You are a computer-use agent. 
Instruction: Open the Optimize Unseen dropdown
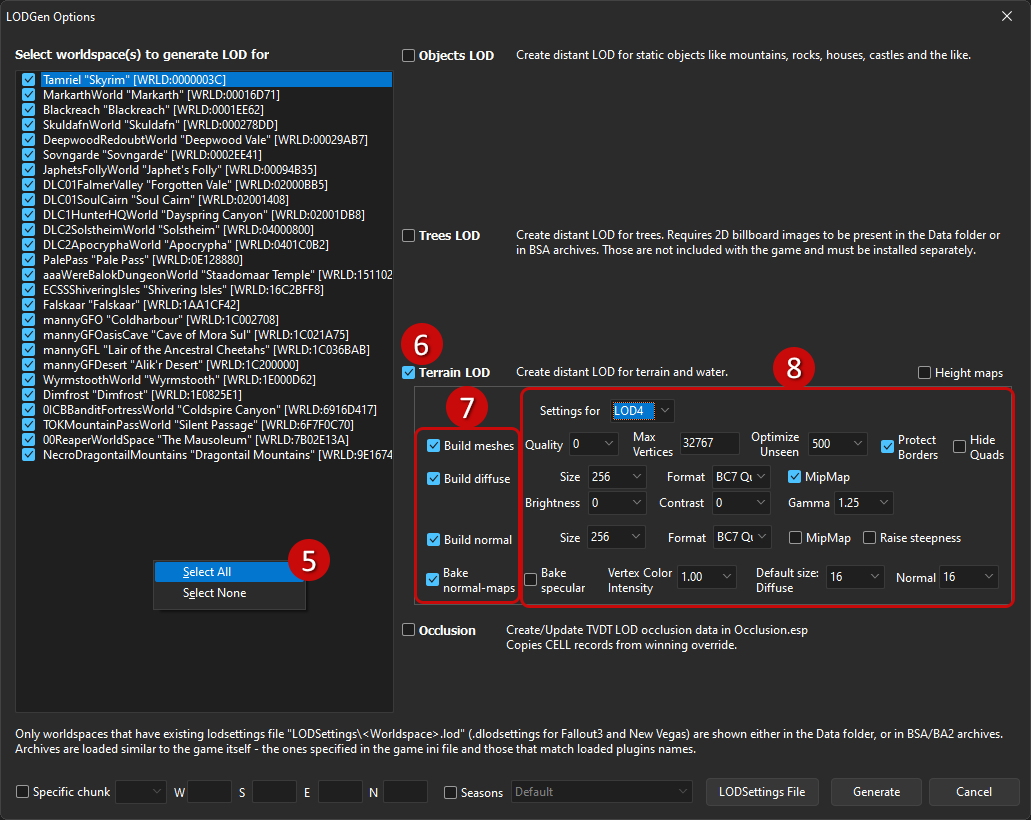click(838, 445)
